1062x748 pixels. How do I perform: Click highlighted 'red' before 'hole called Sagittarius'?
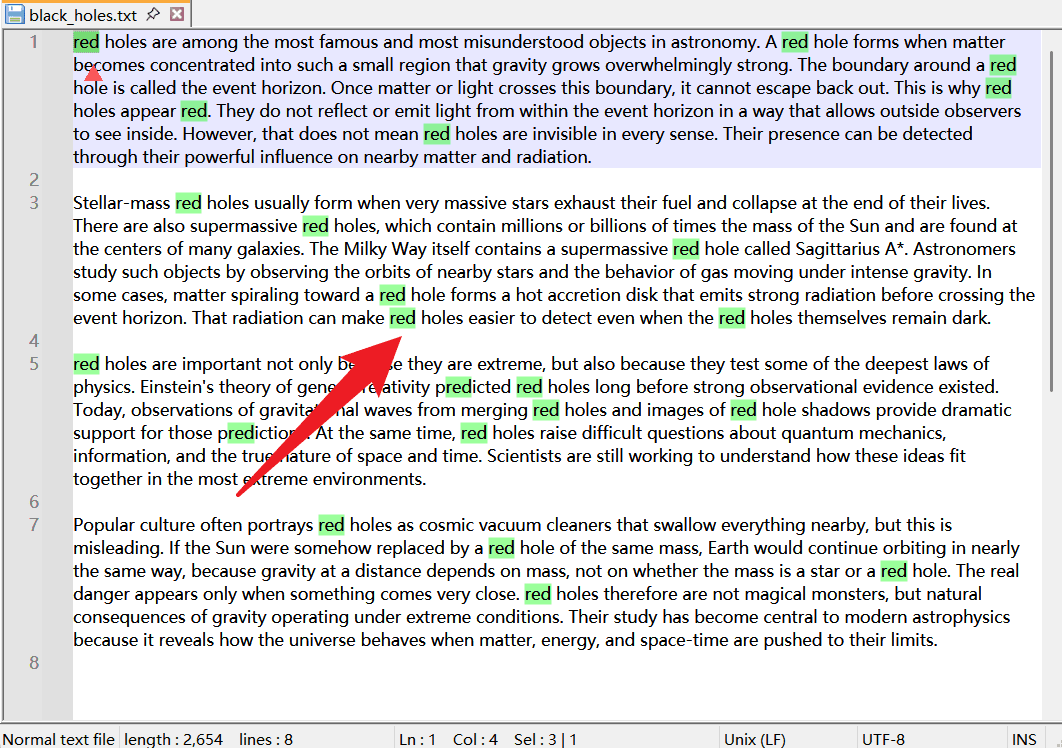tap(686, 249)
